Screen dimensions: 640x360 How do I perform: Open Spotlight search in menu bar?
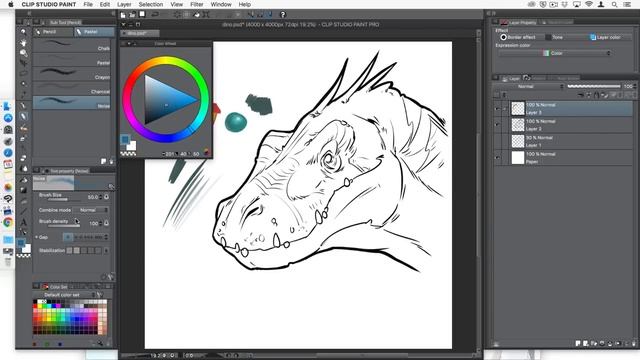[614, 4]
